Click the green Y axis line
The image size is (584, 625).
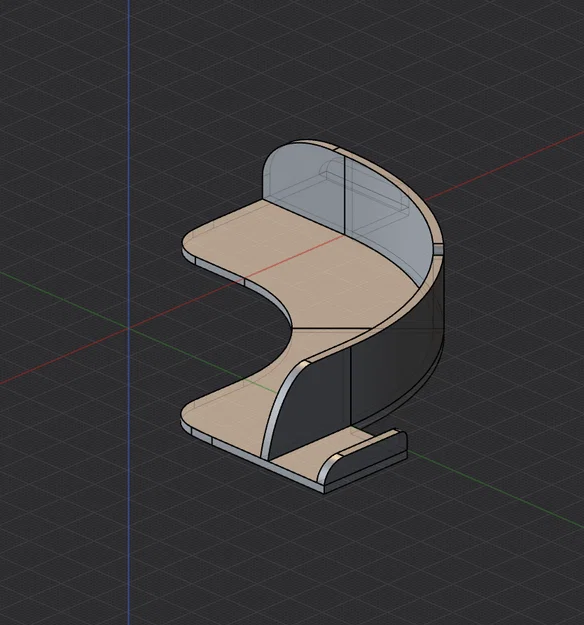pyautogui.click(x=64, y=299)
